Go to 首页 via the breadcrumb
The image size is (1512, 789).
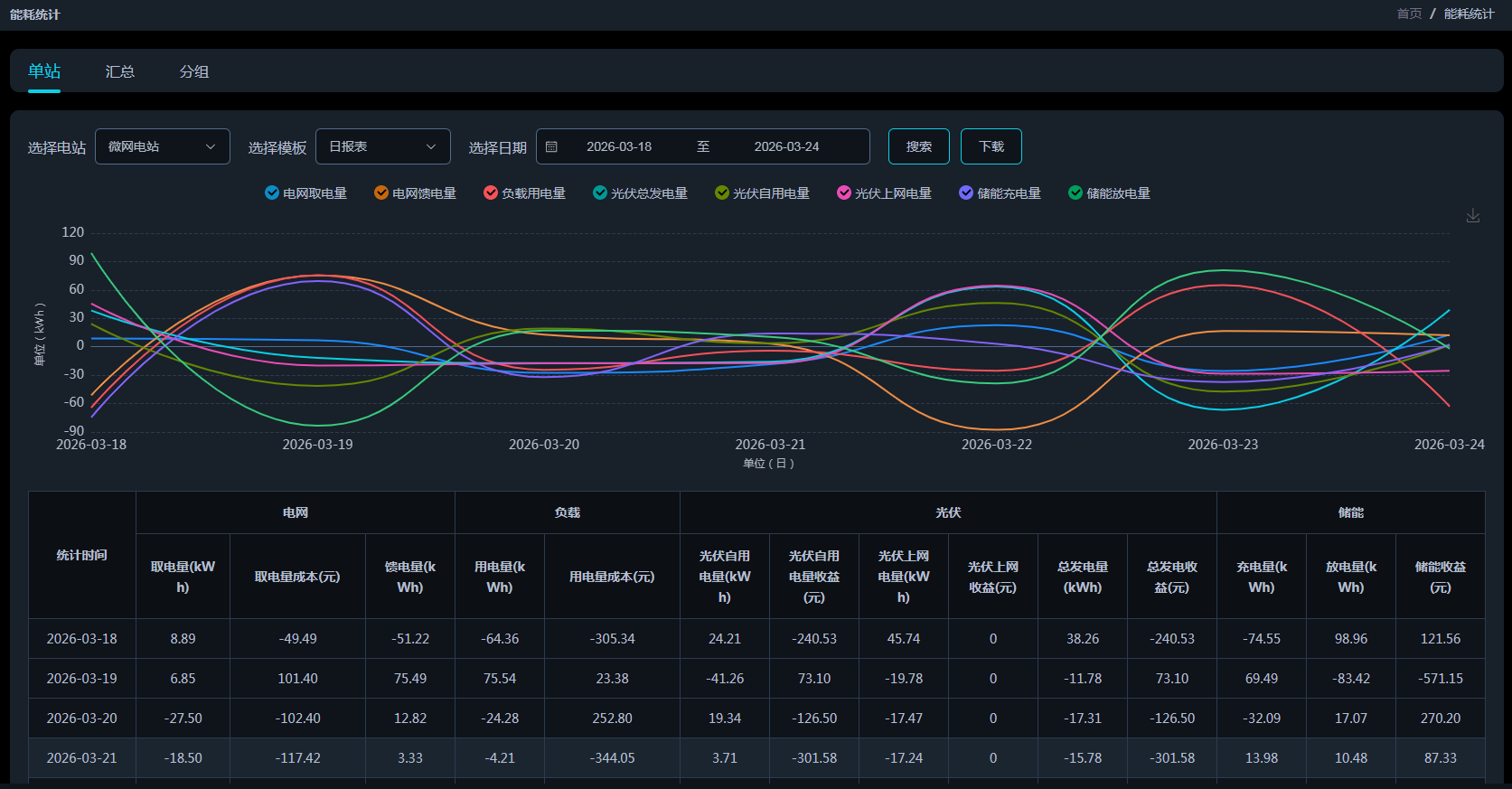[x=1409, y=14]
